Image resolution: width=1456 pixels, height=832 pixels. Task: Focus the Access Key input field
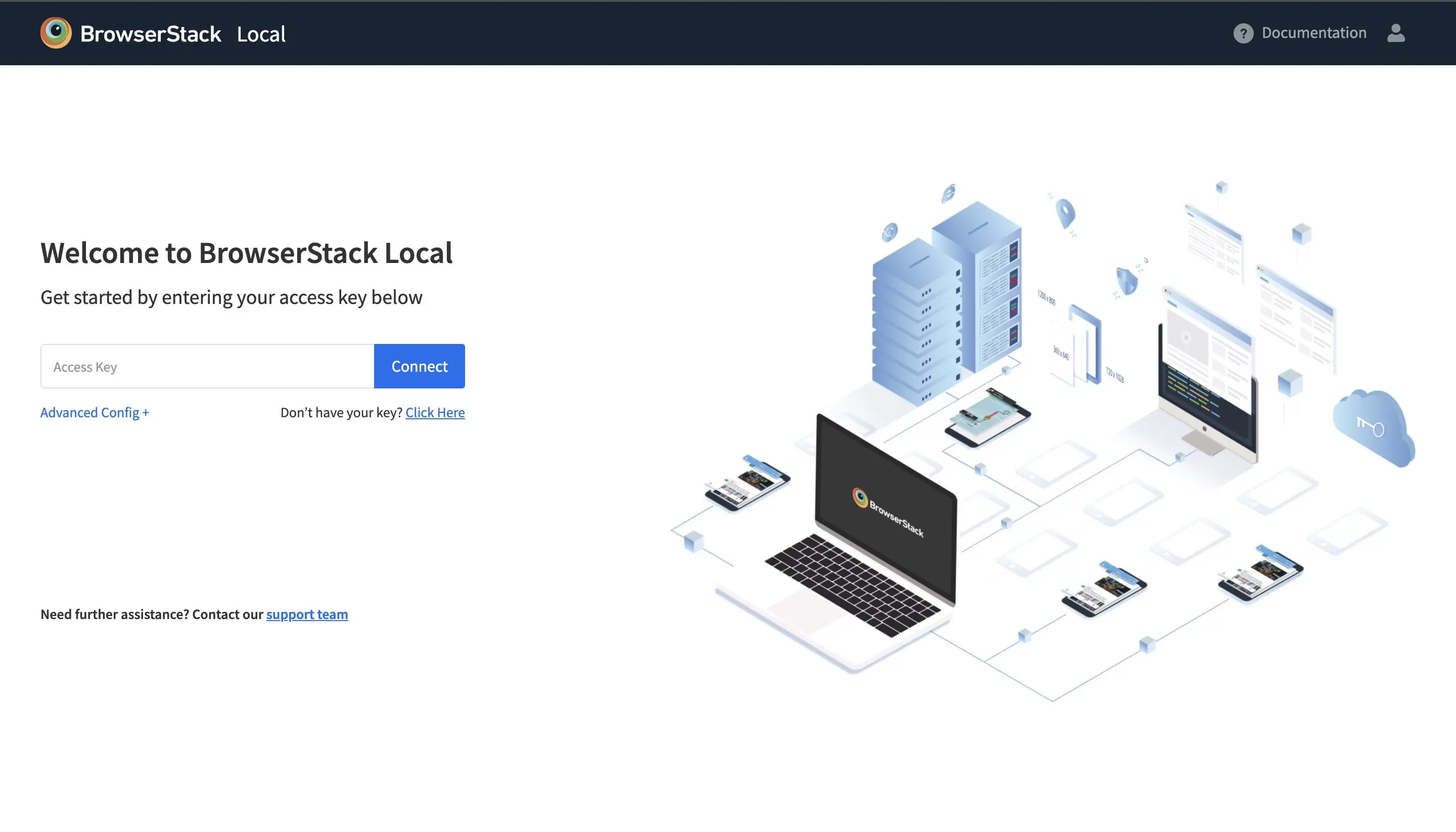[x=207, y=366]
